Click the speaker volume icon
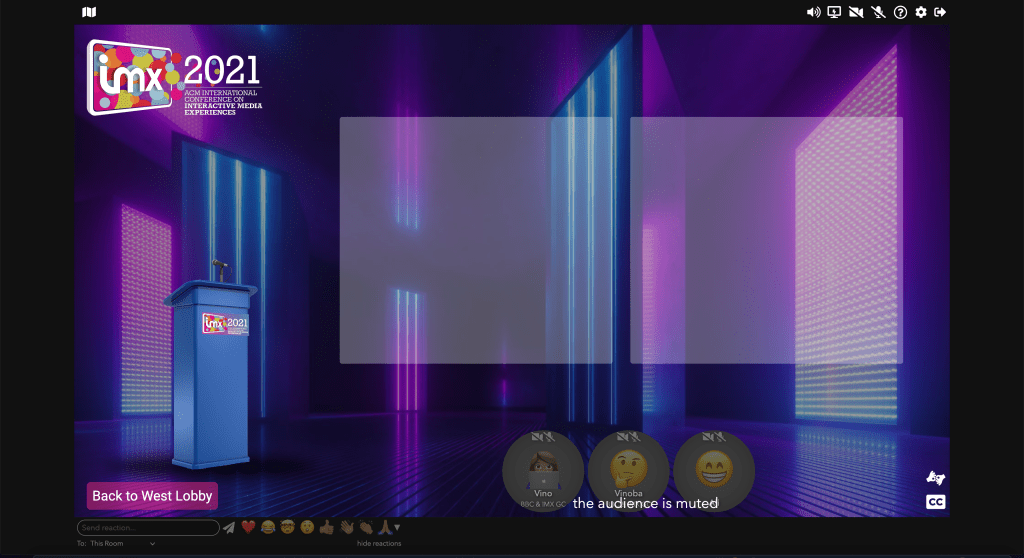1024x558 pixels. [x=813, y=12]
